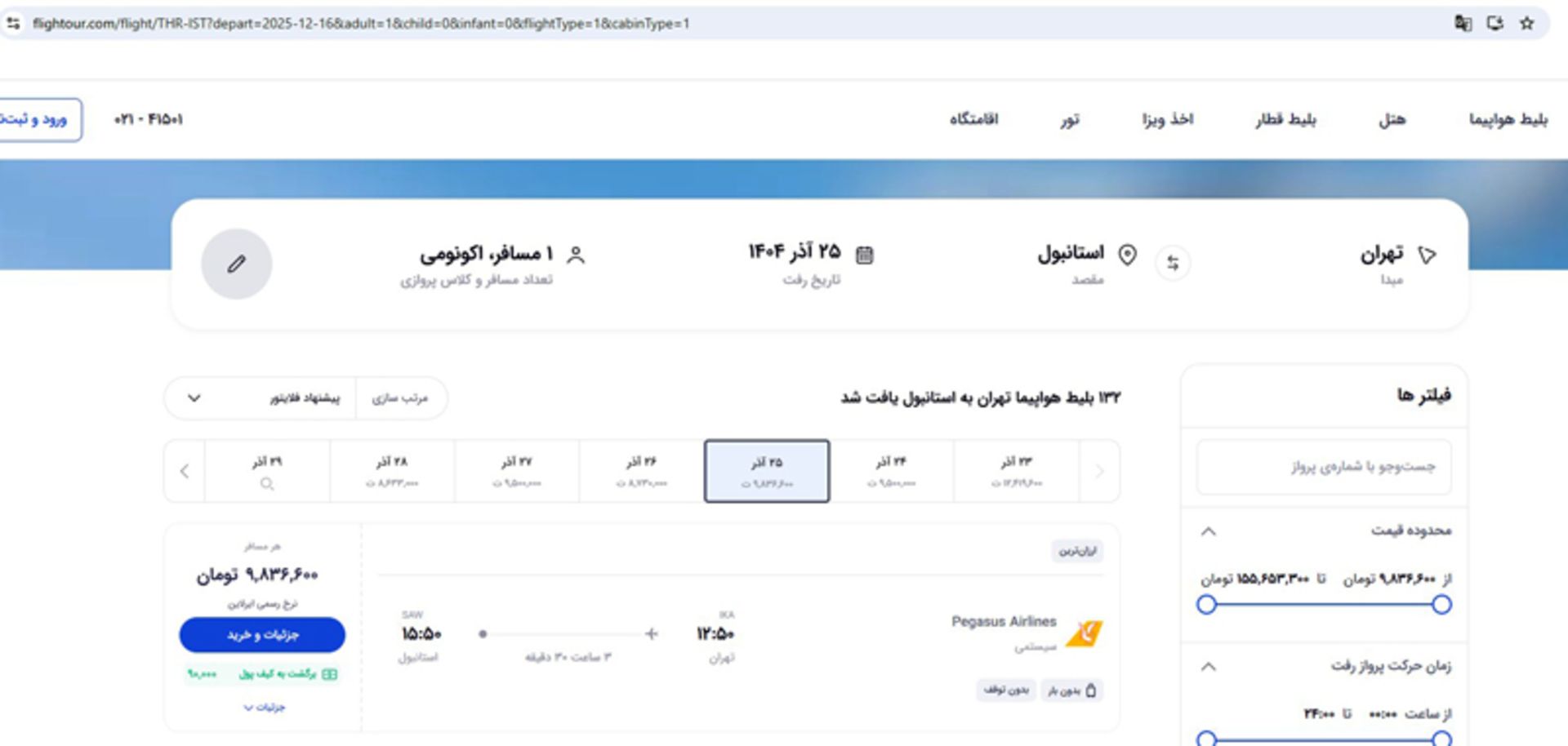The height and width of the screenshot is (746, 1568).
Task: Click the baggage icon on بدون بار tag
Action: pyautogui.click(x=1092, y=690)
